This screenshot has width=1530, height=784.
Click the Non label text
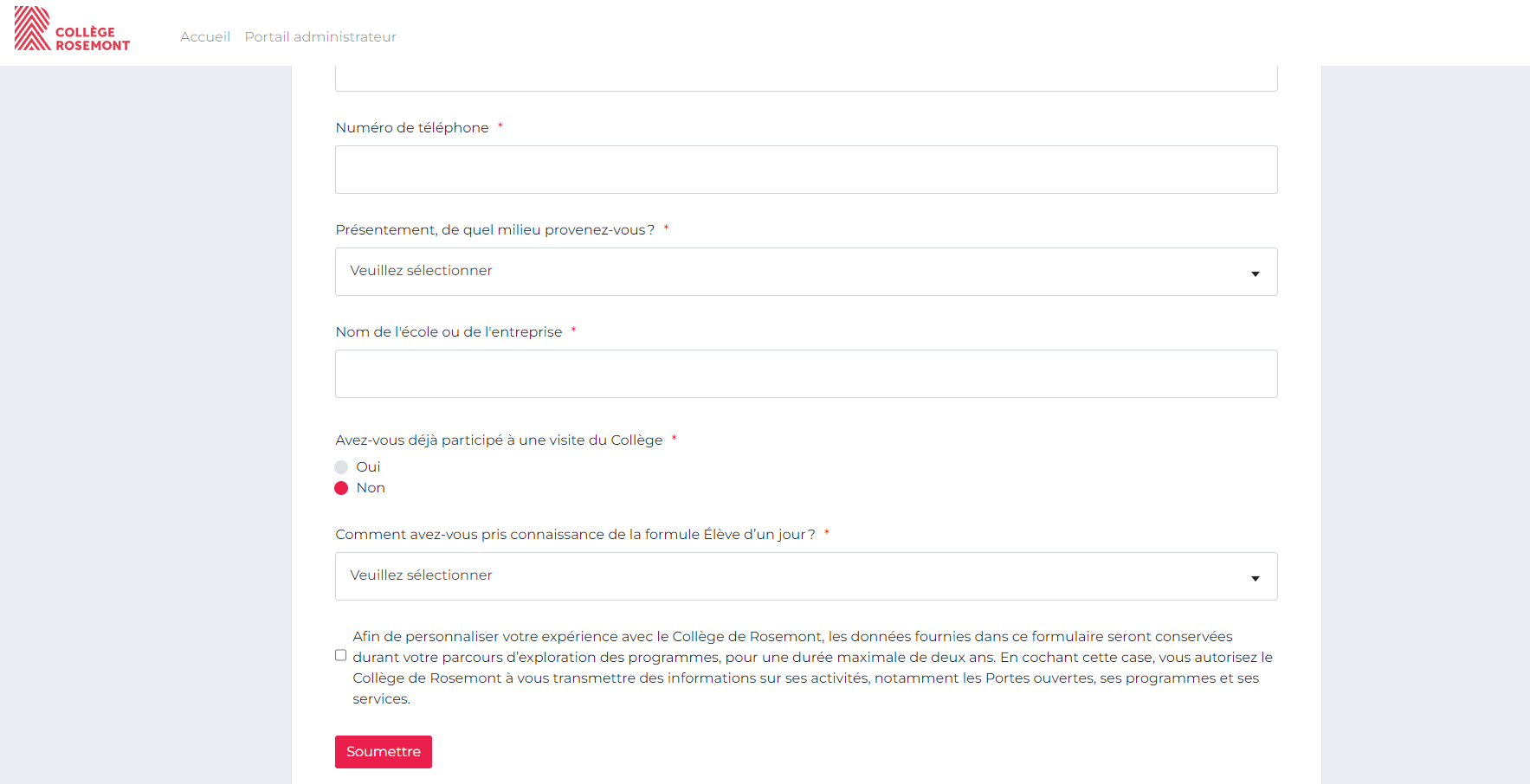click(x=371, y=488)
